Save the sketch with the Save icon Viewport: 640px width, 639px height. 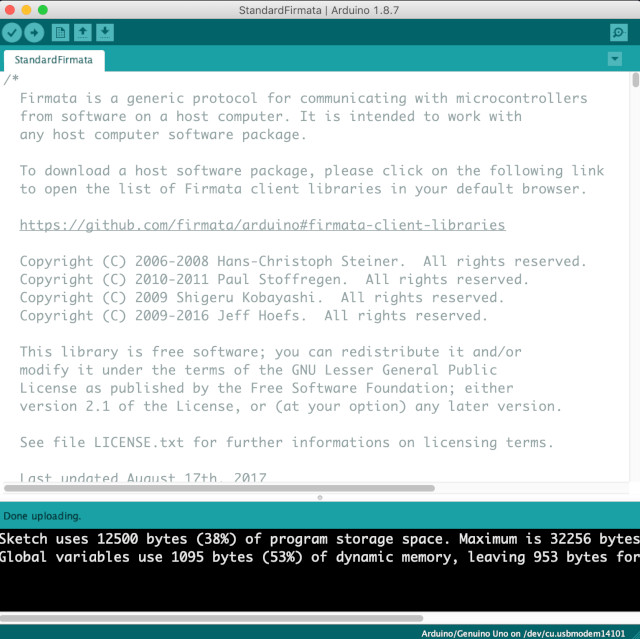105,32
